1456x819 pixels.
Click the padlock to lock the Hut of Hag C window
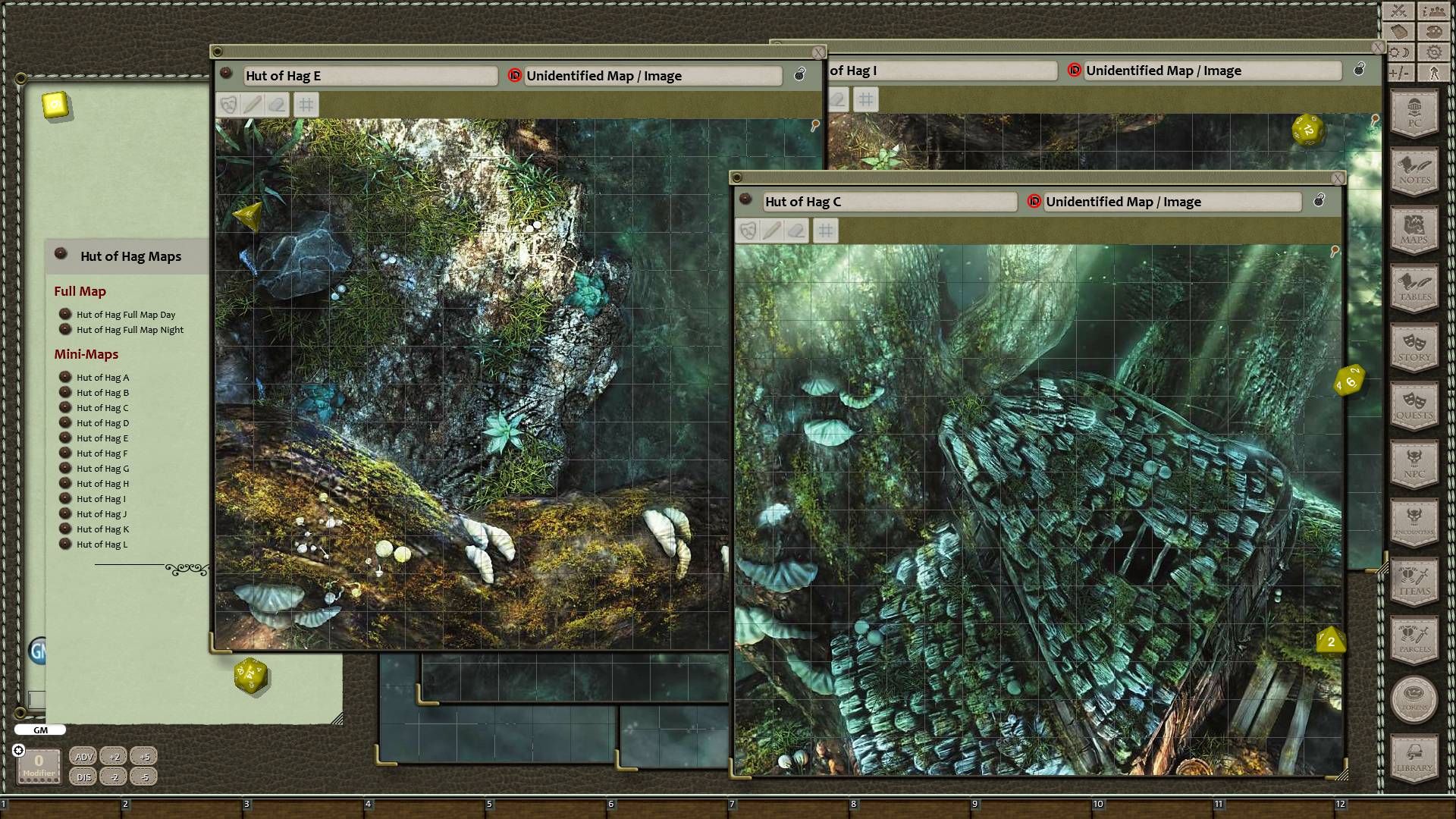coord(1319,202)
